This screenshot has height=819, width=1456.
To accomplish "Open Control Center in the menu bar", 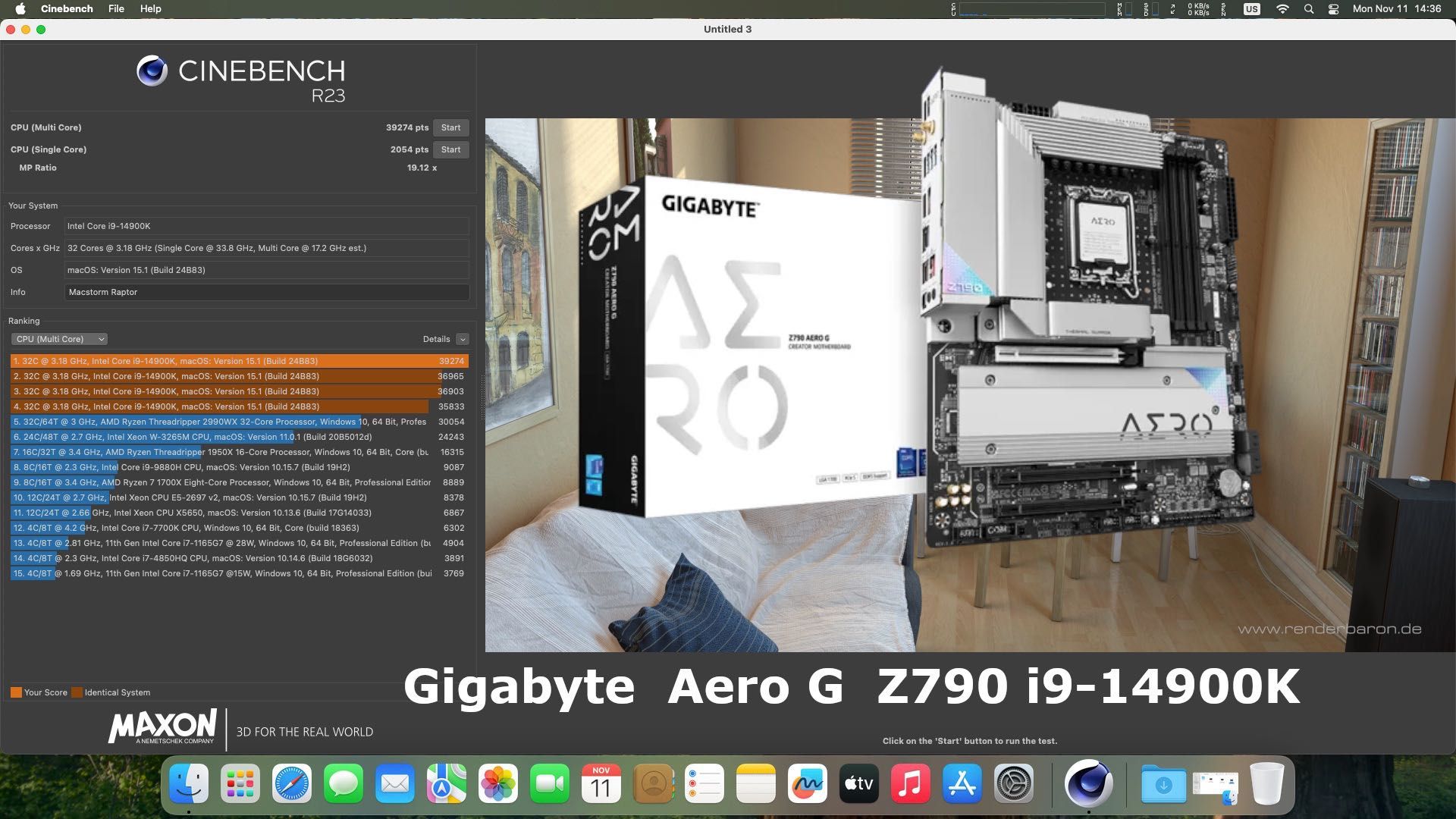I will 1334,9.
